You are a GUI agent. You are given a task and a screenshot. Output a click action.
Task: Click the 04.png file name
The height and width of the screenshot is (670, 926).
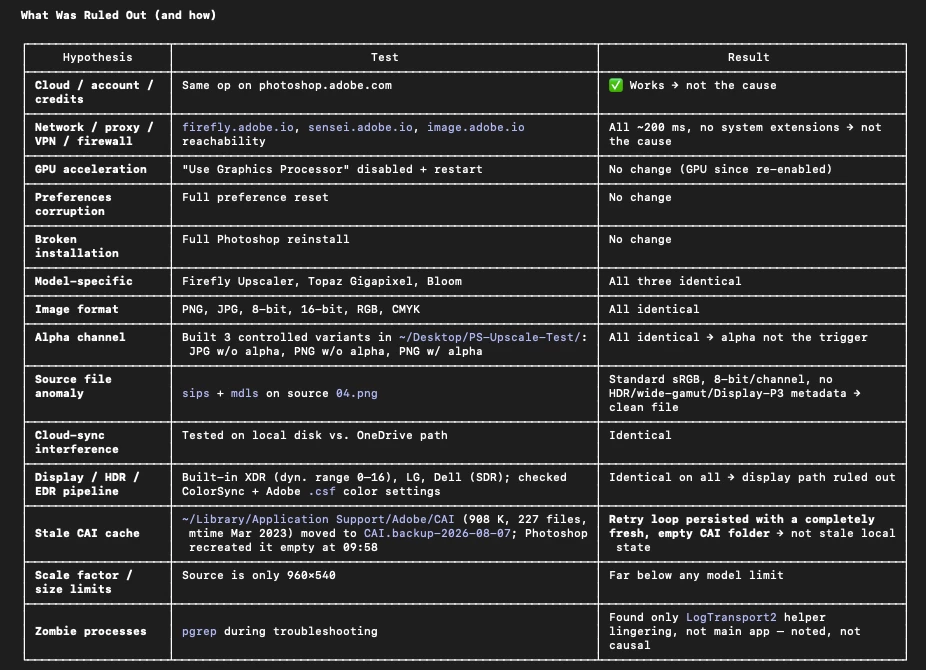[357, 393]
